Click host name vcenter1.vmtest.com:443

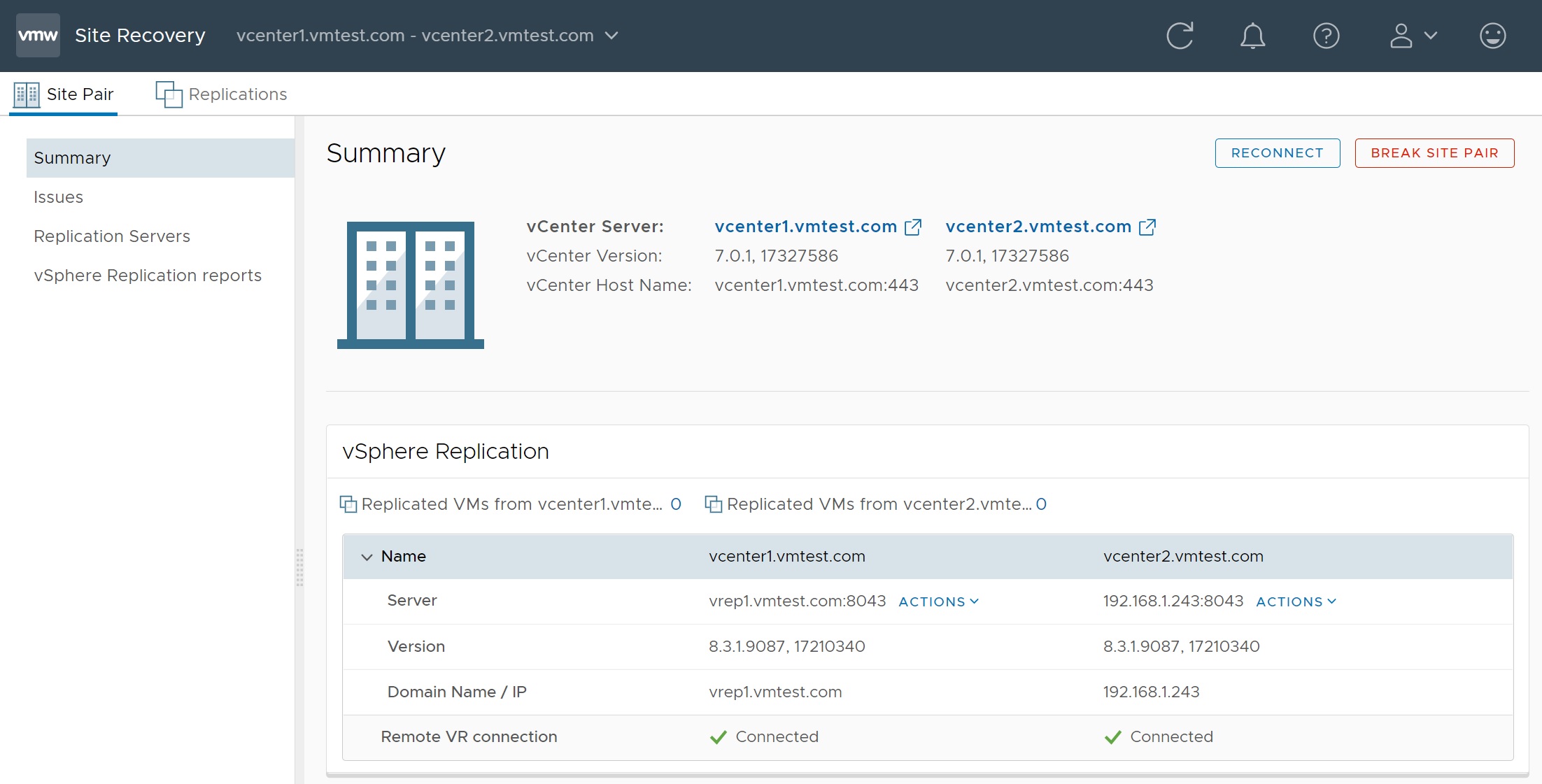pyautogui.click(x=816, y=285)
